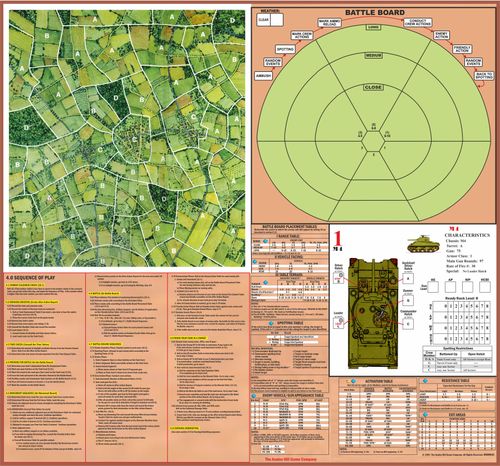500x466 pixels.
Task: Click the Assistant Driver Hatch crew box
Action: click(408, 278)
